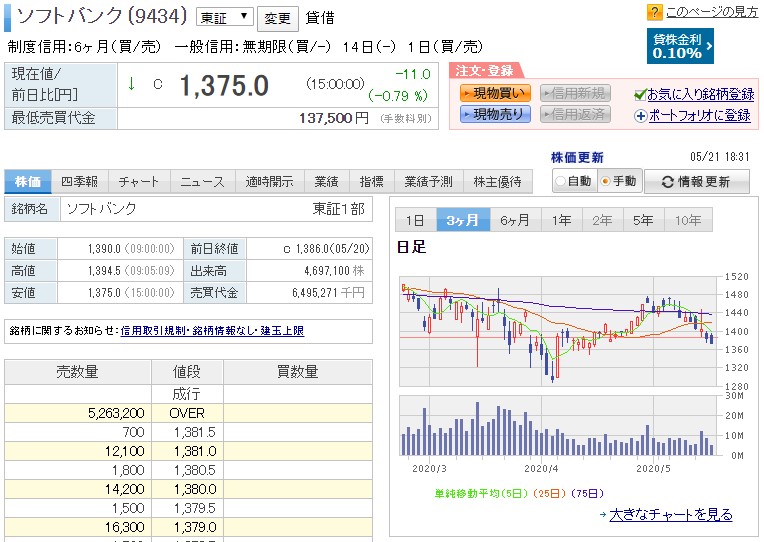Screen dimensions: 764x542
Task: Open 大きなチャートを見る link
Action: click(x=671, y=514)
